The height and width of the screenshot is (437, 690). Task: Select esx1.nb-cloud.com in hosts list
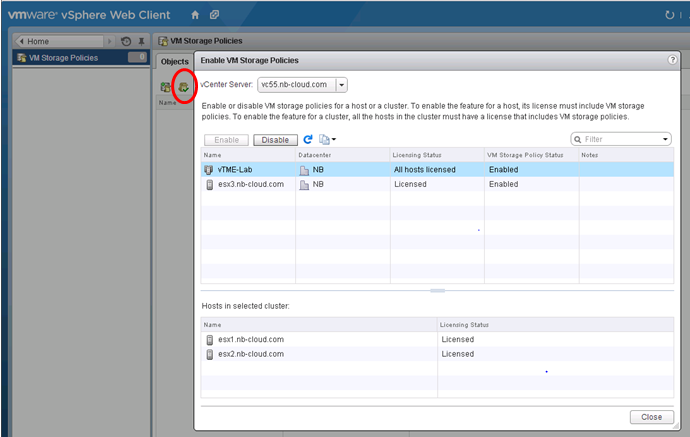coord(437,339)
